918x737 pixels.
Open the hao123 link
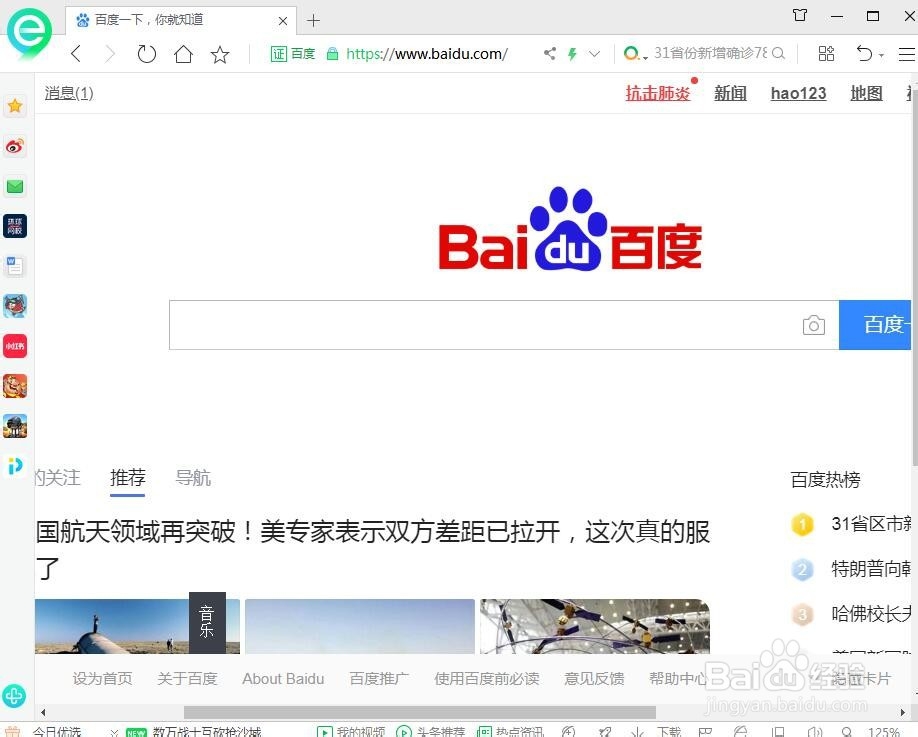tap(799, 93)
